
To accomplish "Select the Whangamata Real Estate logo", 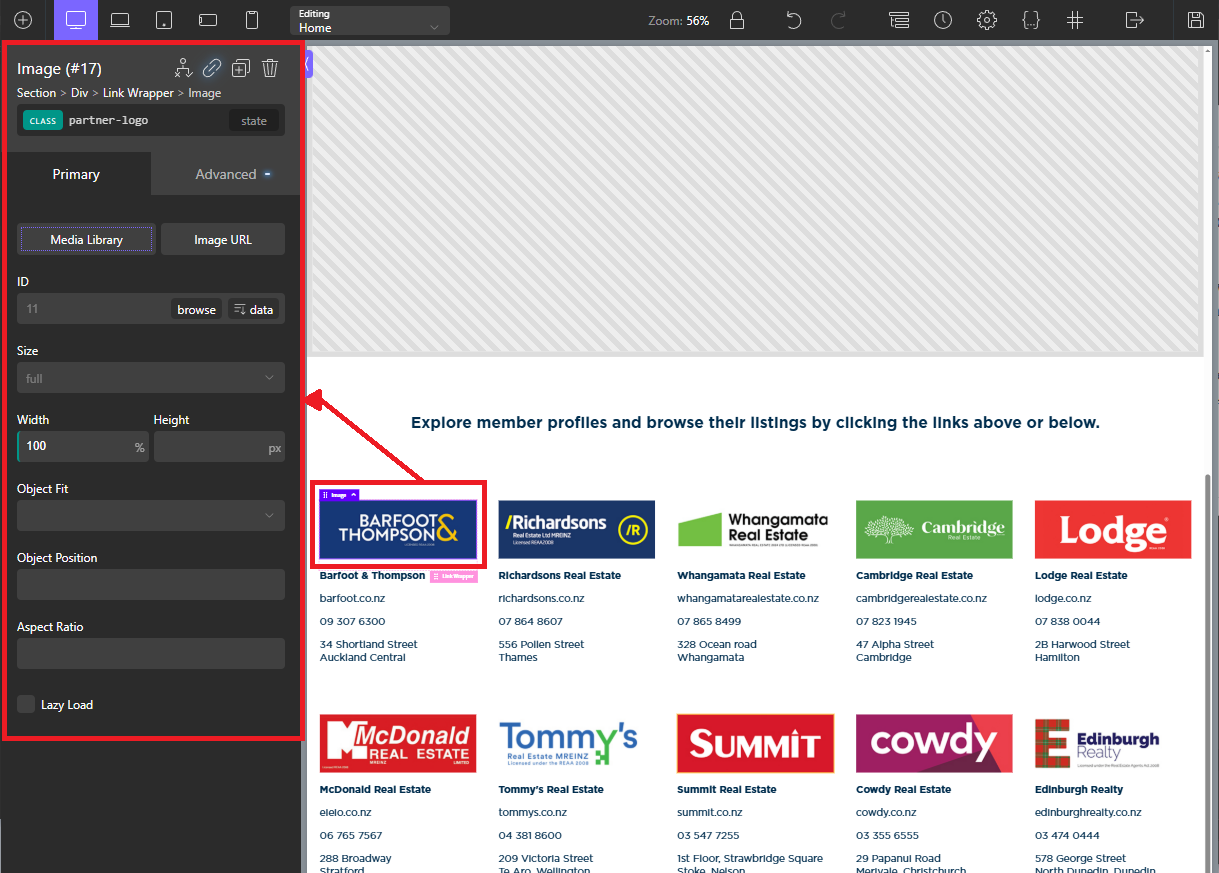I will pyautogui.click(x=755, y=529).
